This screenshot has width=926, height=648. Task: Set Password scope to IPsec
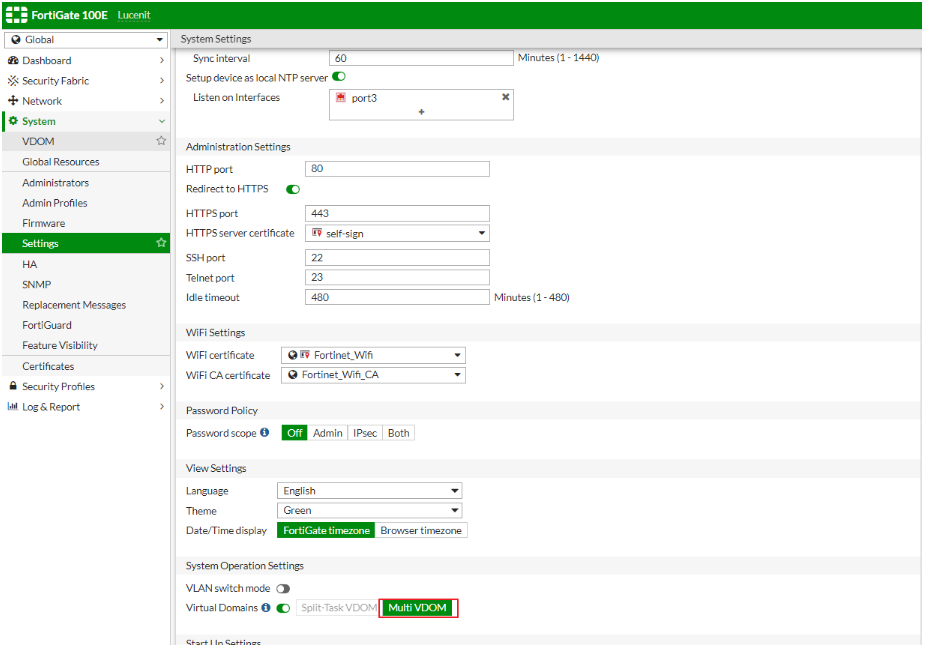[365, 433]
